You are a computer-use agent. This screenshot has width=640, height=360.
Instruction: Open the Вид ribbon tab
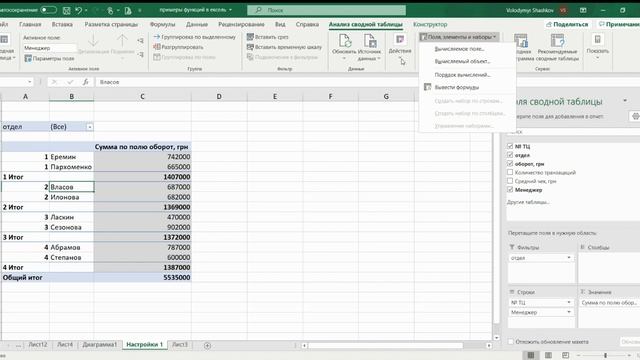coord(280,24)
